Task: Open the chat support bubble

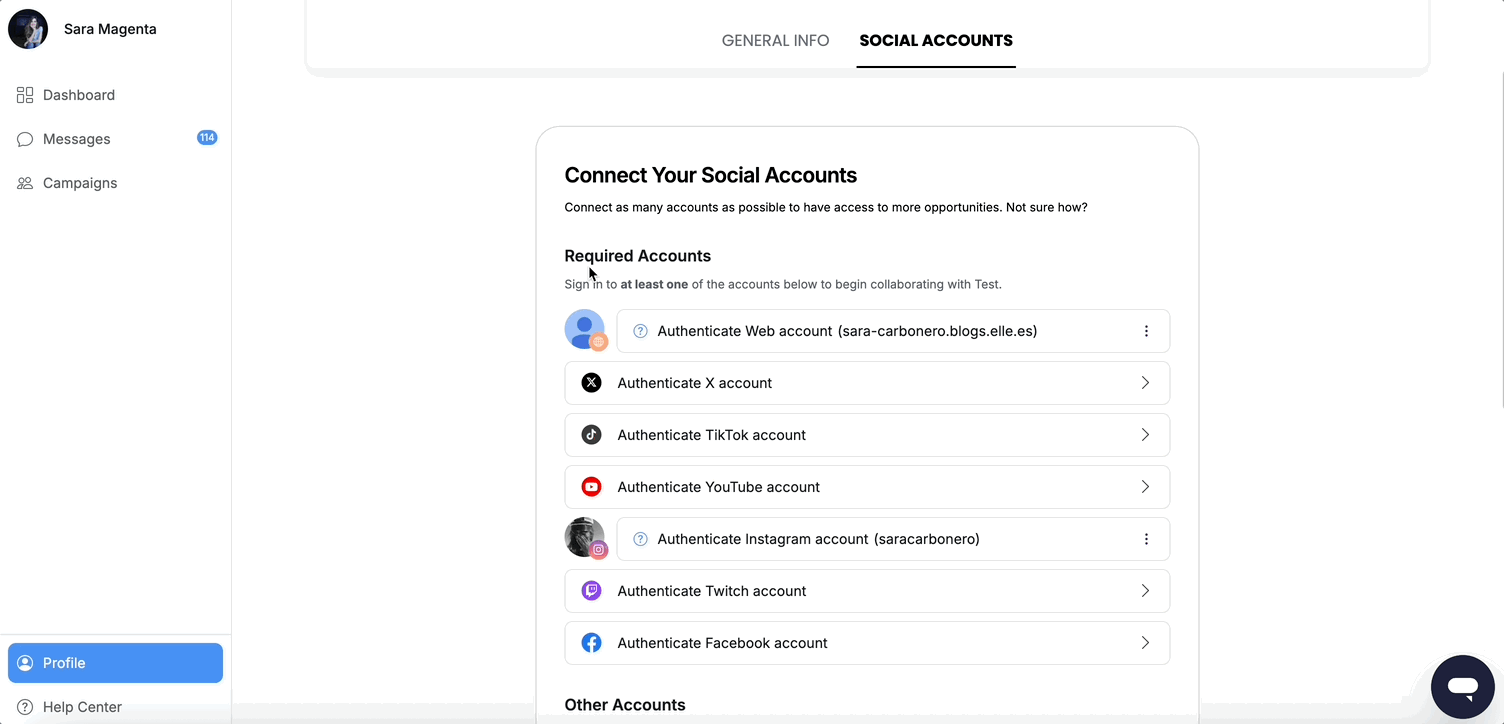Action: tap(1462, 687)
